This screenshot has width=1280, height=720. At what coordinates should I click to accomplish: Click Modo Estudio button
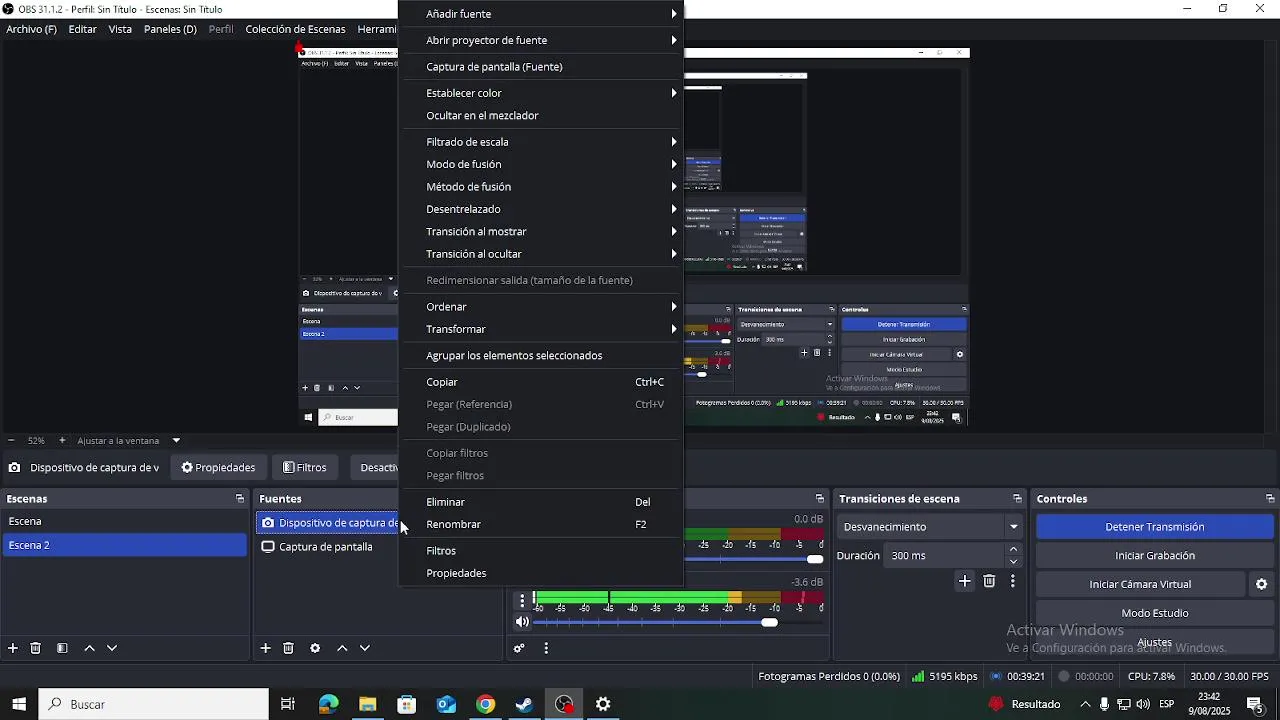coord(1154,613)
